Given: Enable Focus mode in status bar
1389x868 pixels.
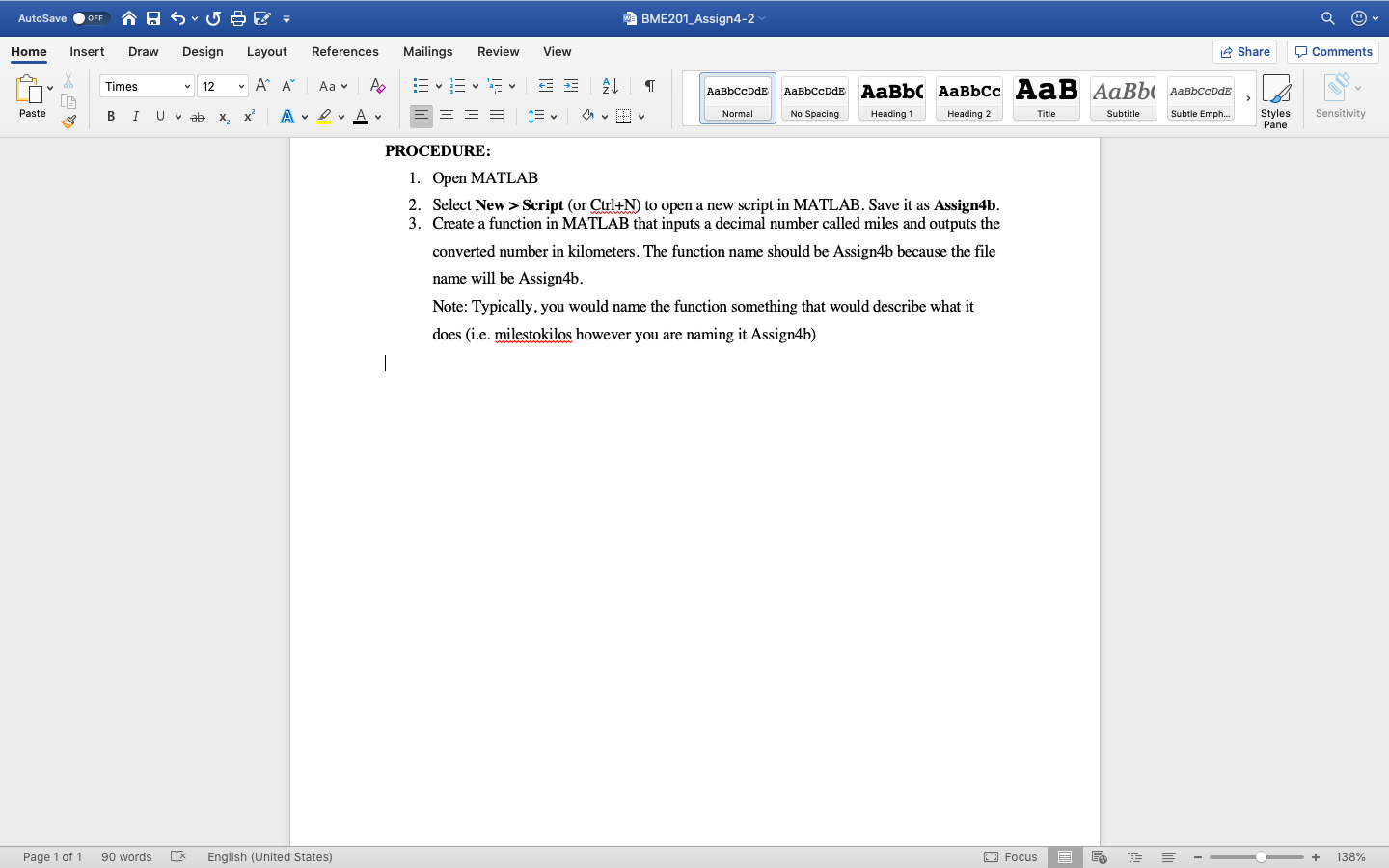Looking at the screenshot, I should [x=1011, y=856].
